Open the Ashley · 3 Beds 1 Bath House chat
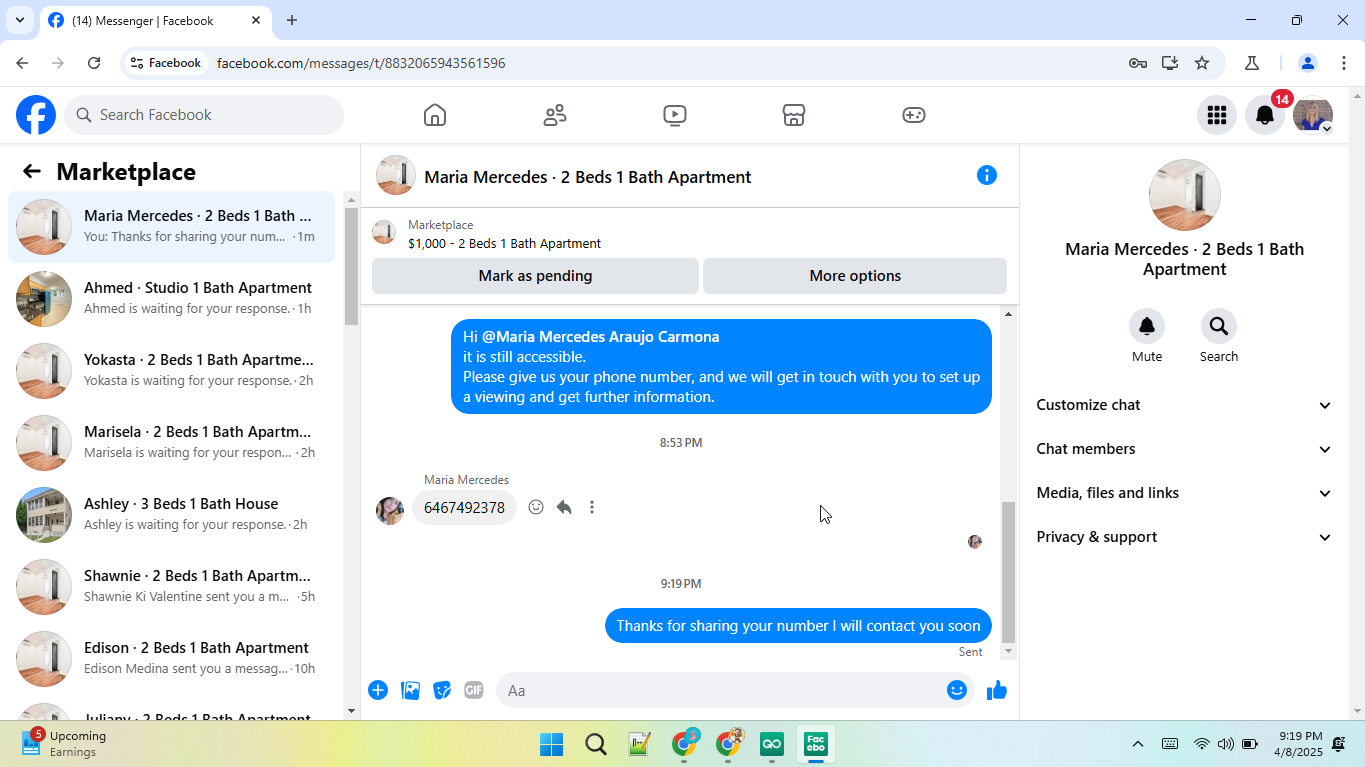This screenshot has width=1365, height=767. tap(172, 515)
